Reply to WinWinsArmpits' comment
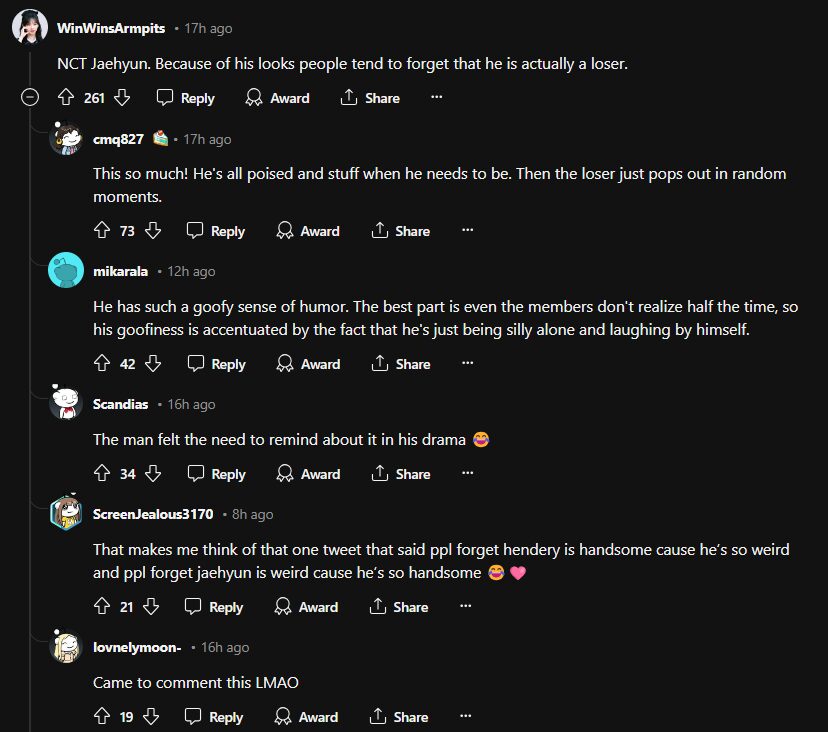Image resolution: width=828 pixels, height=732 pixels. pos(186,98)
